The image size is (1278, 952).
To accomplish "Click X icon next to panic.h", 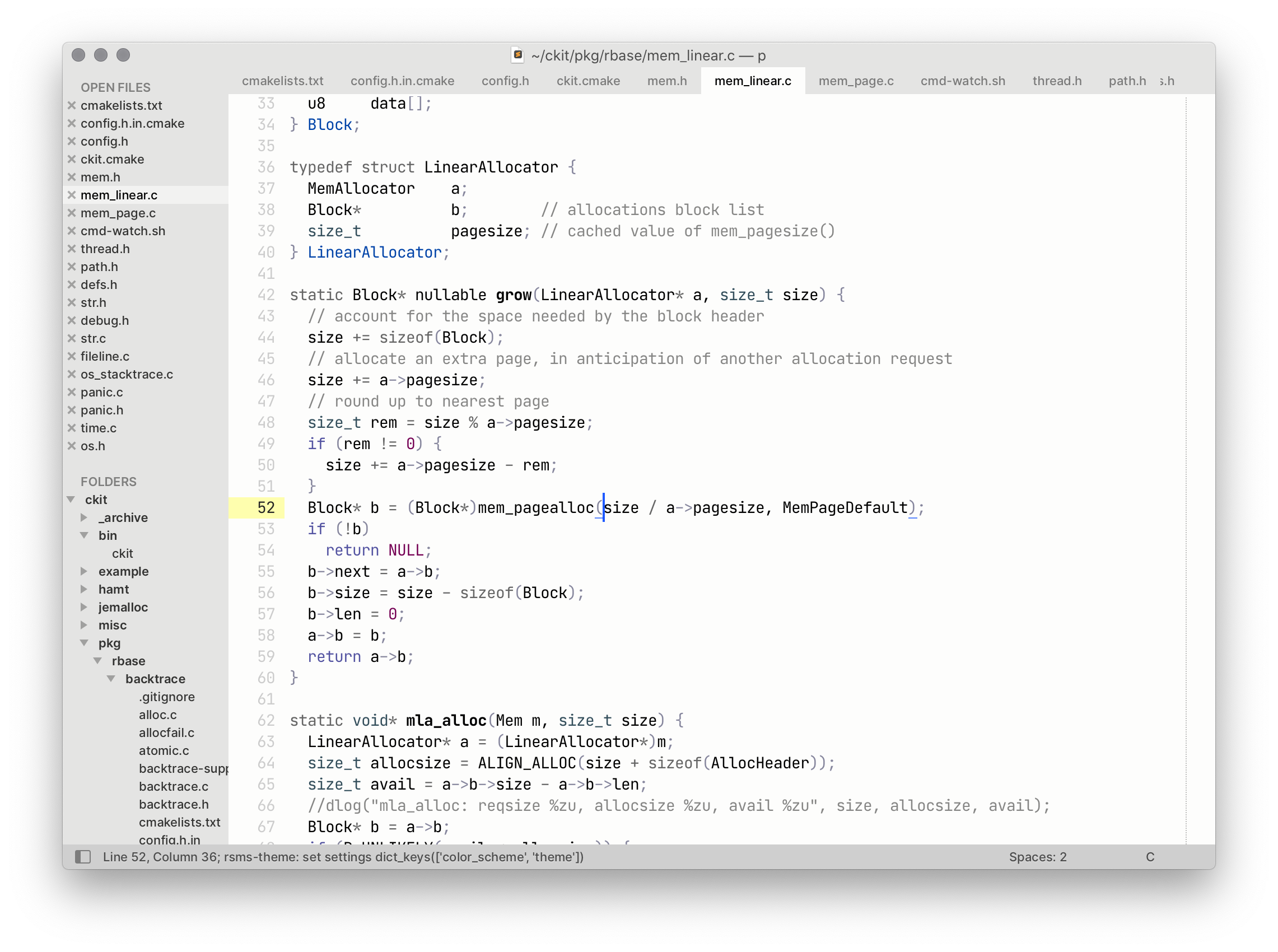I will [x=72, y=410].
